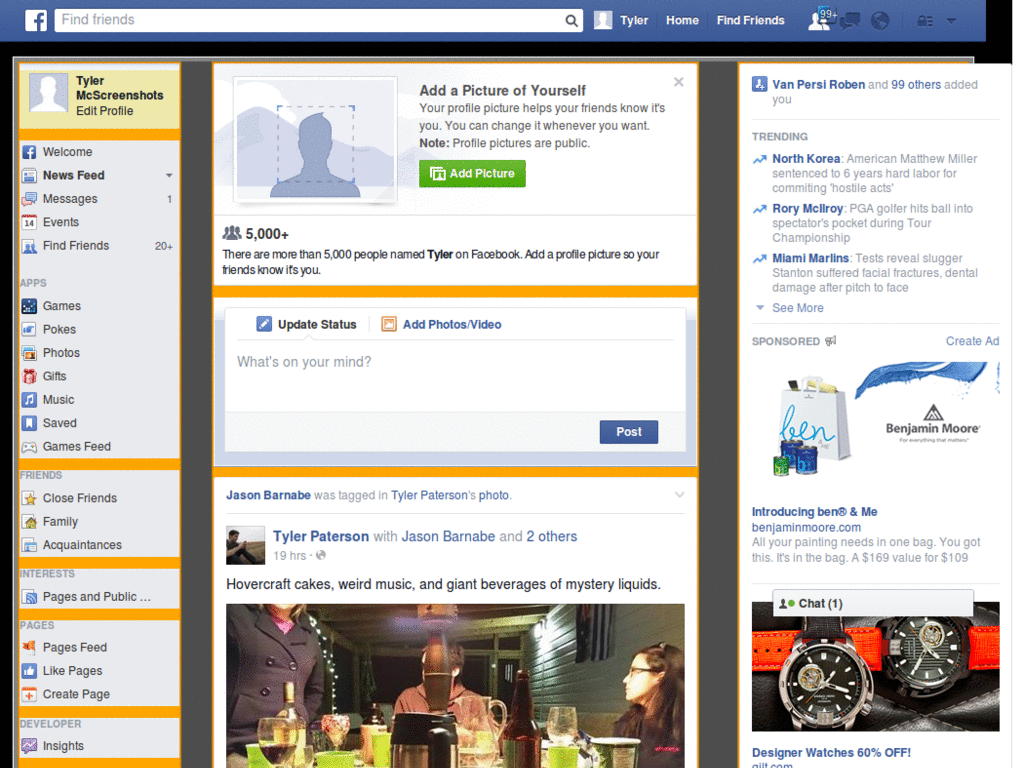
Task: Go to Home in top navigation
Action: 682,20
